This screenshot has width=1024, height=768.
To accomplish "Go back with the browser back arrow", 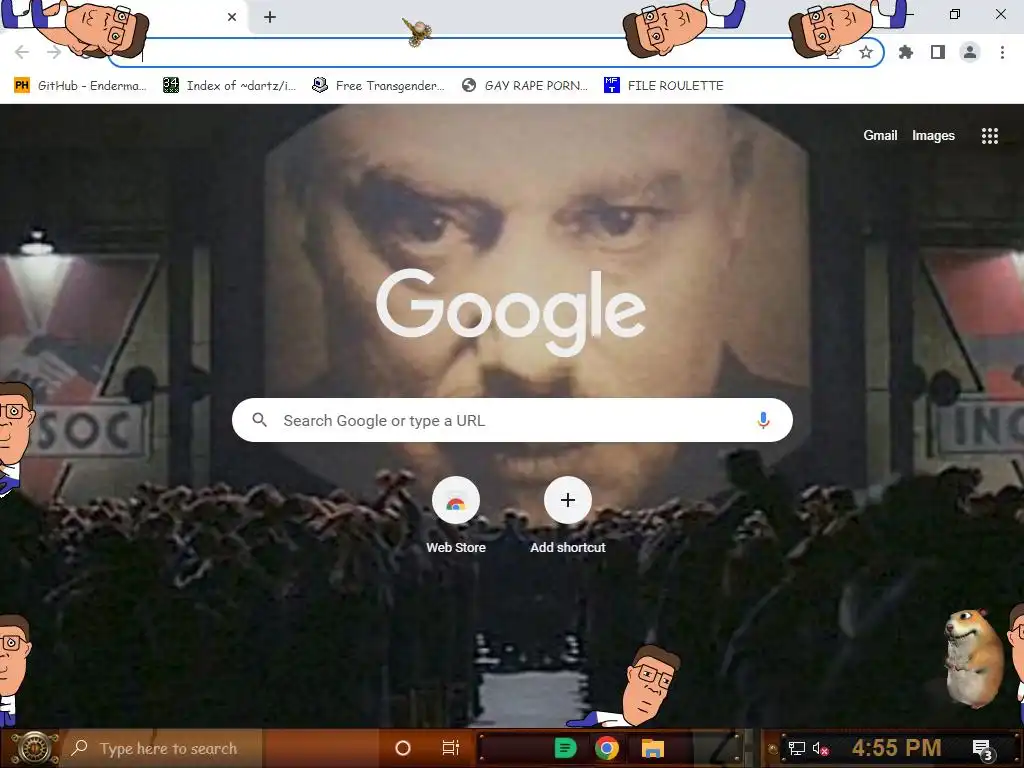I will click(x=22, y=52).
